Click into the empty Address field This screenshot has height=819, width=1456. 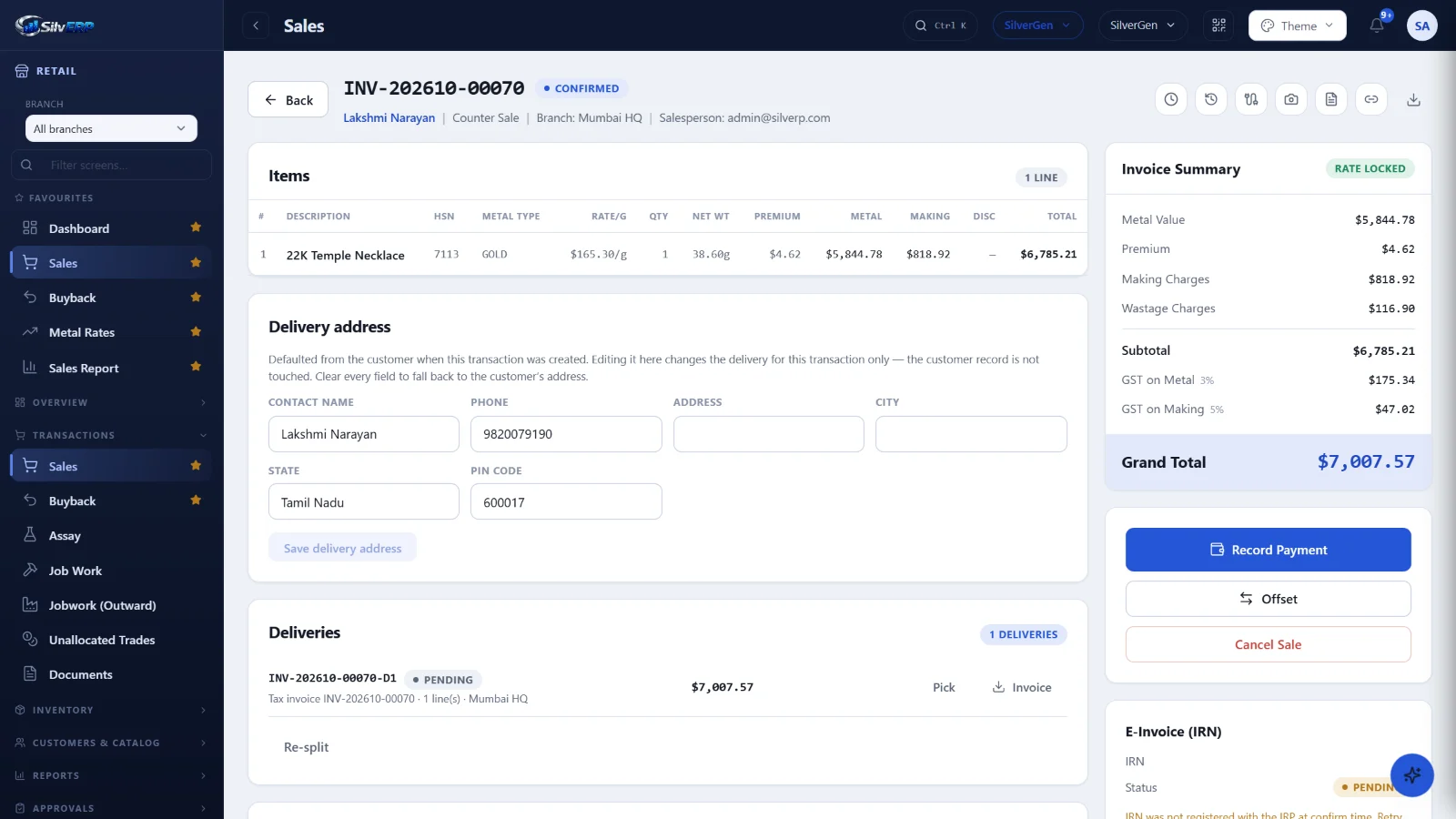[x=768, y=434]
